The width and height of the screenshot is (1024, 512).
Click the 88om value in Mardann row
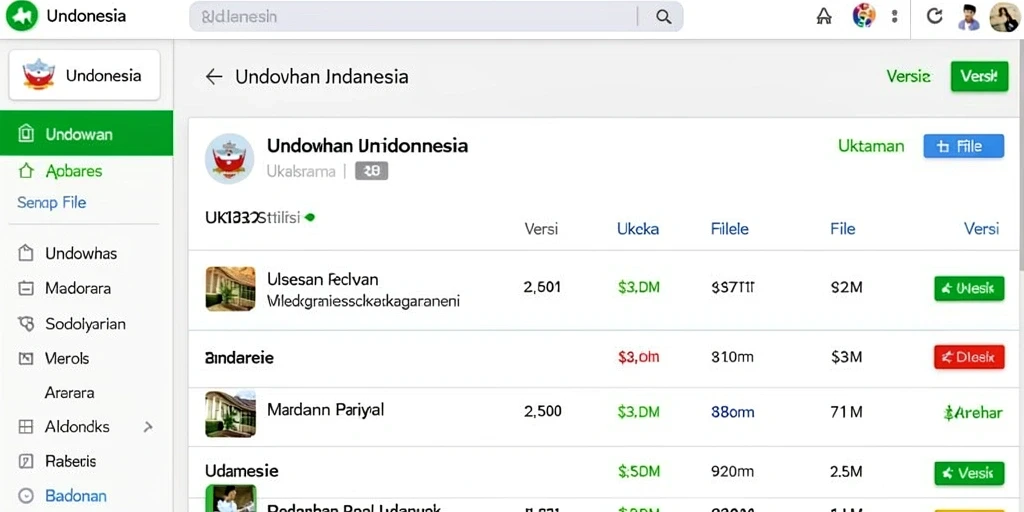(x=732, y=412)
